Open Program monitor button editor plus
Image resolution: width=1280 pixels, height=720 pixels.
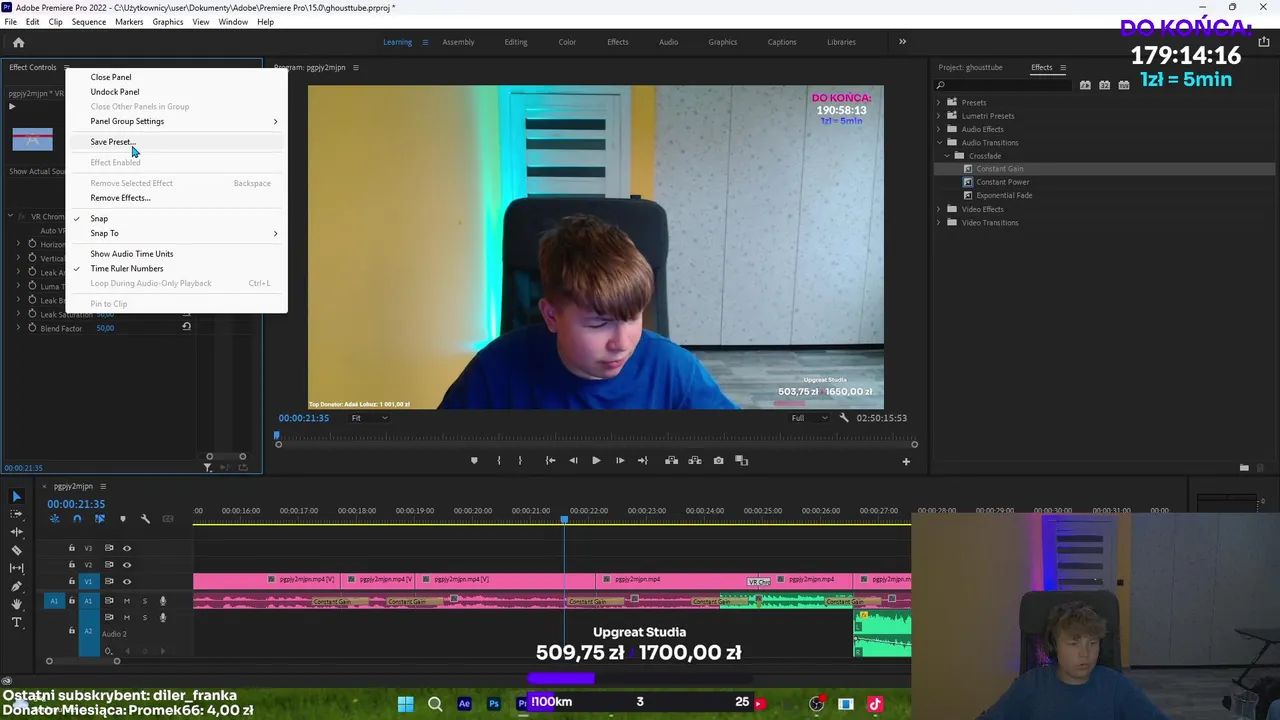click(906, 461)
